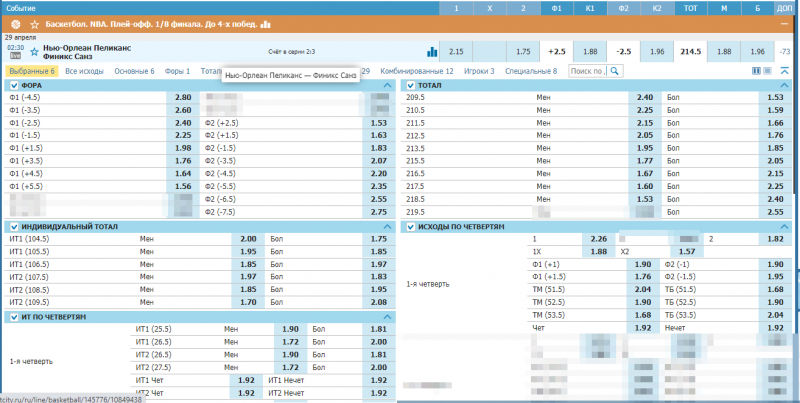800x403 pixels.
Task: Switch to single-column layout view icon
Action: pyautogui.click(x=769, y=71)
